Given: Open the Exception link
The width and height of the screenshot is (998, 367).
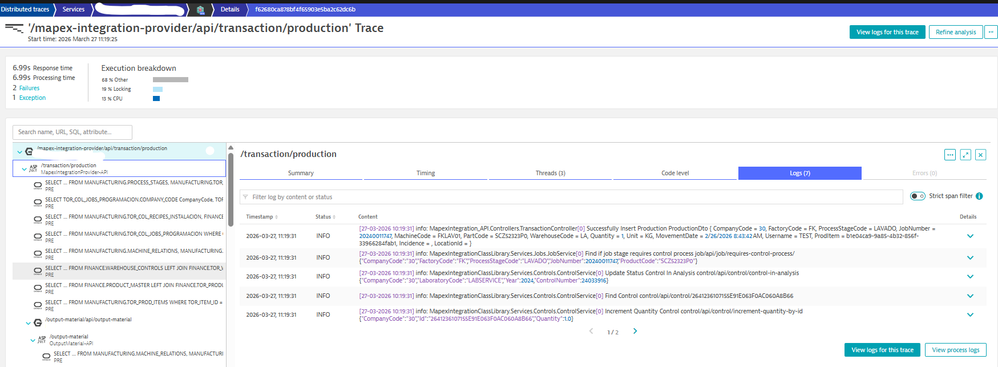Looking at the screenshot, I should [x=32, y=97].
